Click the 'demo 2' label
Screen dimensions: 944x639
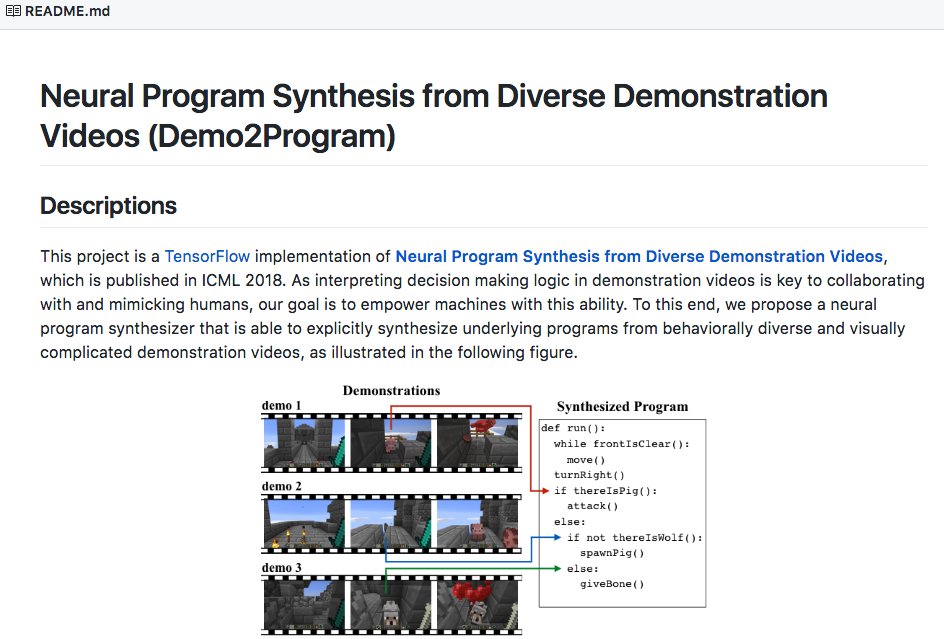coord(281,486)
